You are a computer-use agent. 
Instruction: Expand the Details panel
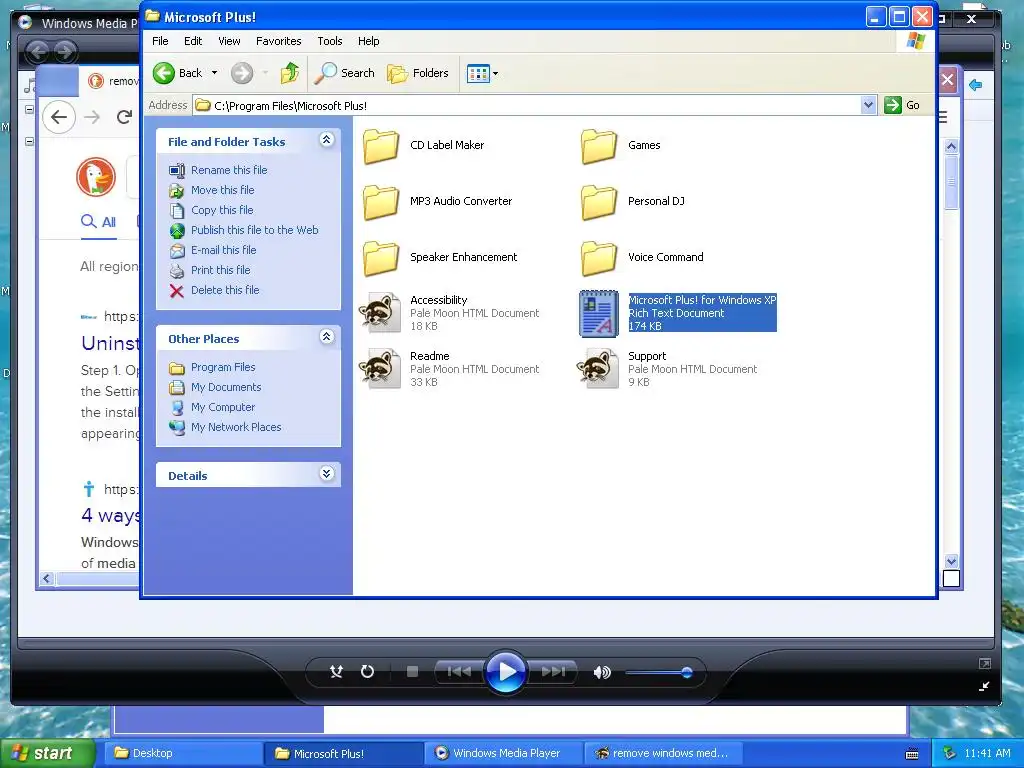[327, 474]
